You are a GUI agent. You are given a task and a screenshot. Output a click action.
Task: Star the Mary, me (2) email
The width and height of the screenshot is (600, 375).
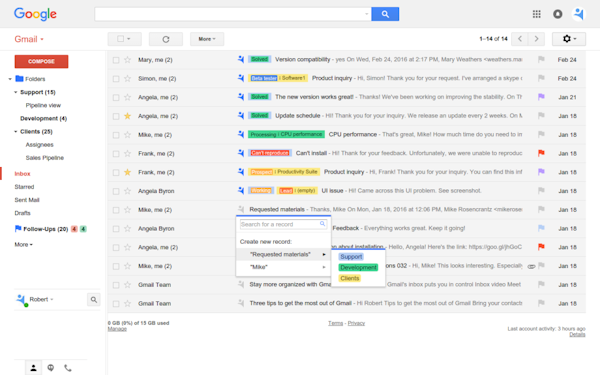click(x=127, y=60)
